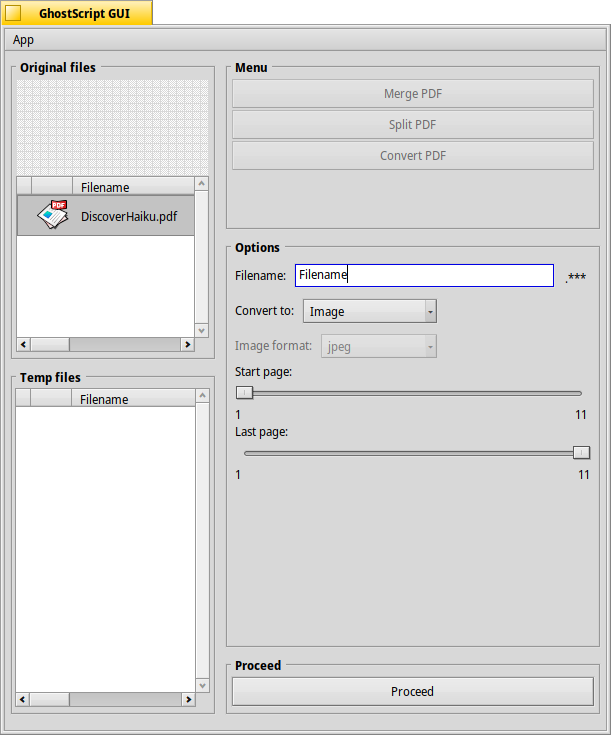Open the Convert to dropdown
Screen dimensions: 611x735
[x=369, y=311]
